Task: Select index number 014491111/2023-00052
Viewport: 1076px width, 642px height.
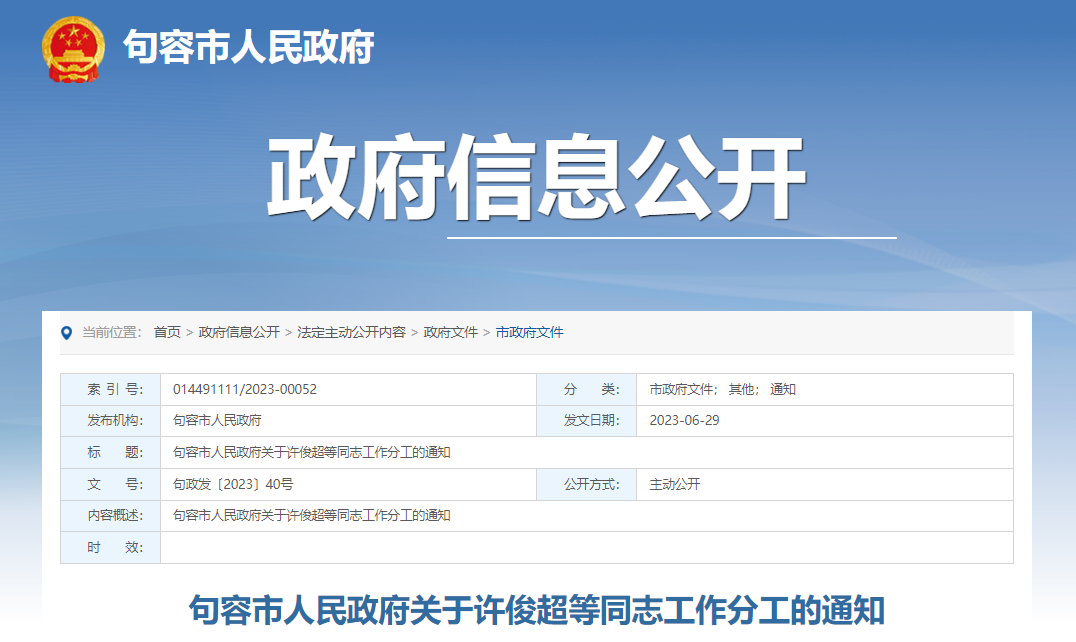Action: click(245, 390)
